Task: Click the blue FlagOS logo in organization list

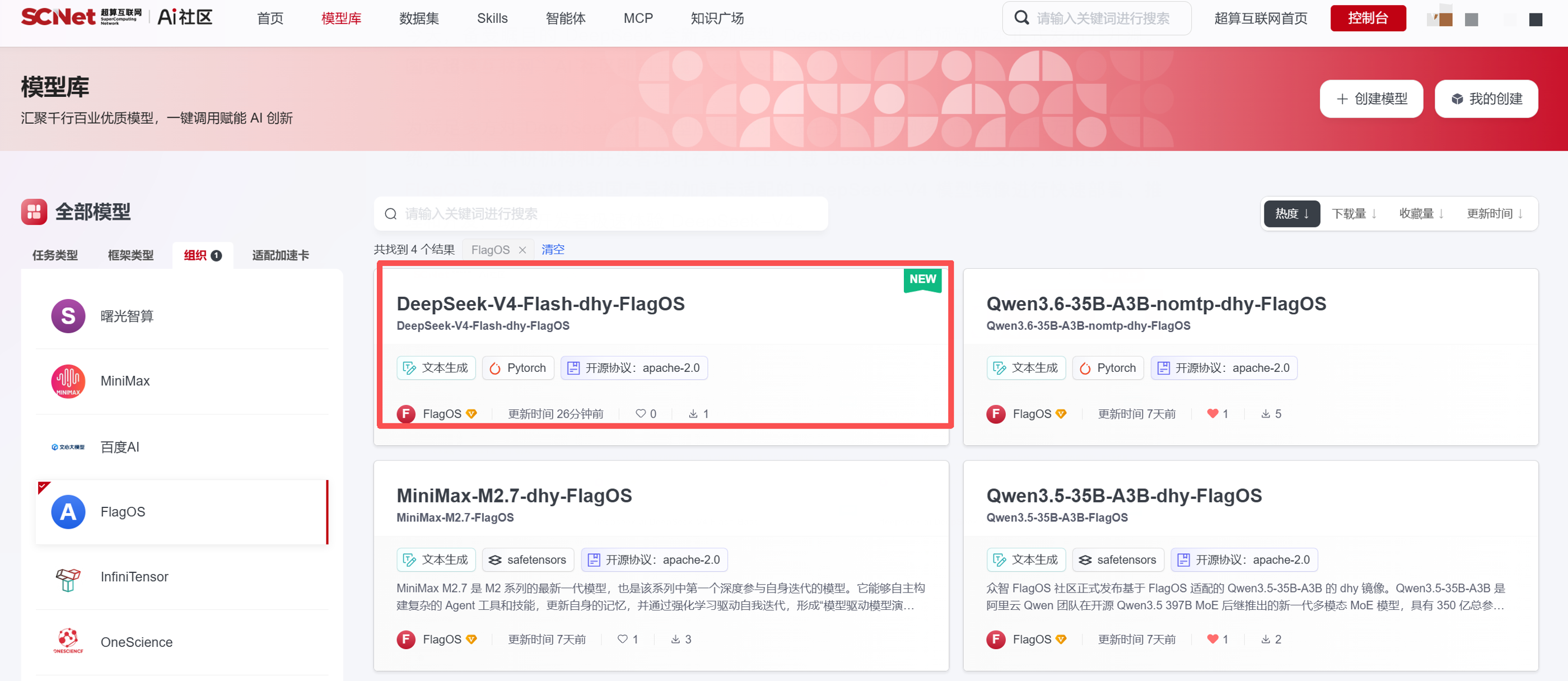Action: (68, 512)
